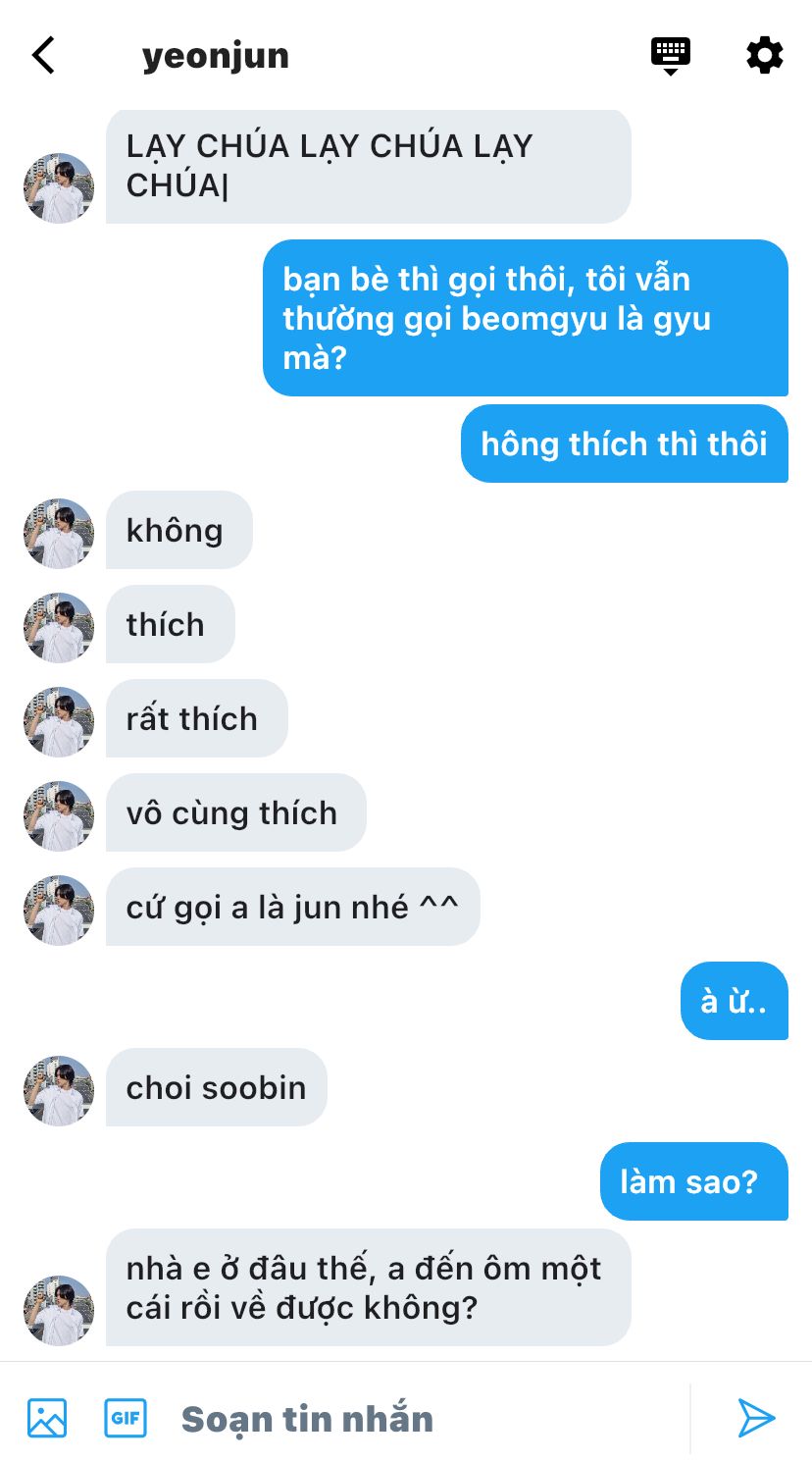Tap the avatar next to "thích" message

tap(59, 627)
